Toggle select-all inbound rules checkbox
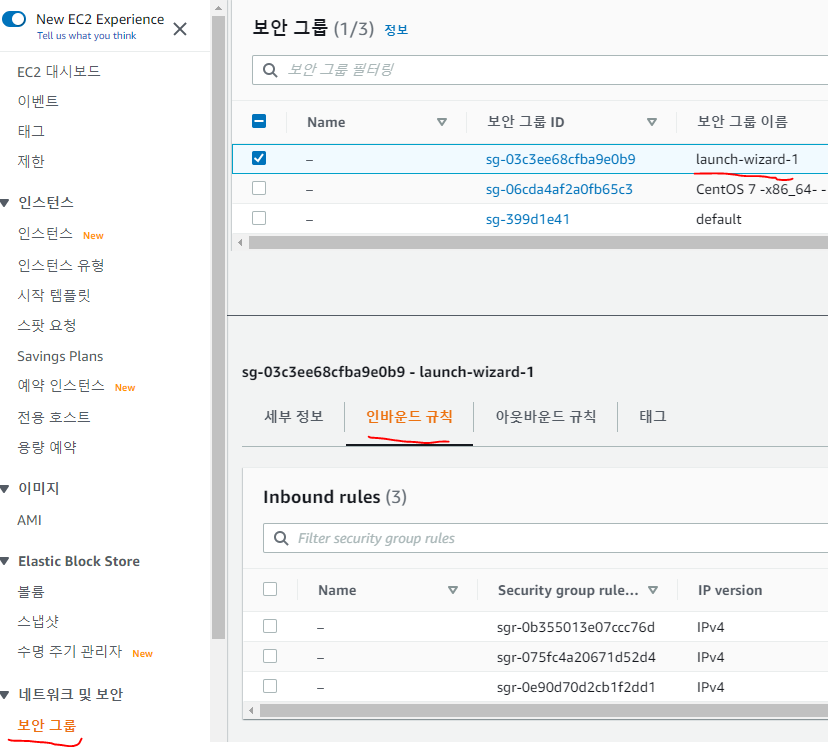 tap(270, 589)
